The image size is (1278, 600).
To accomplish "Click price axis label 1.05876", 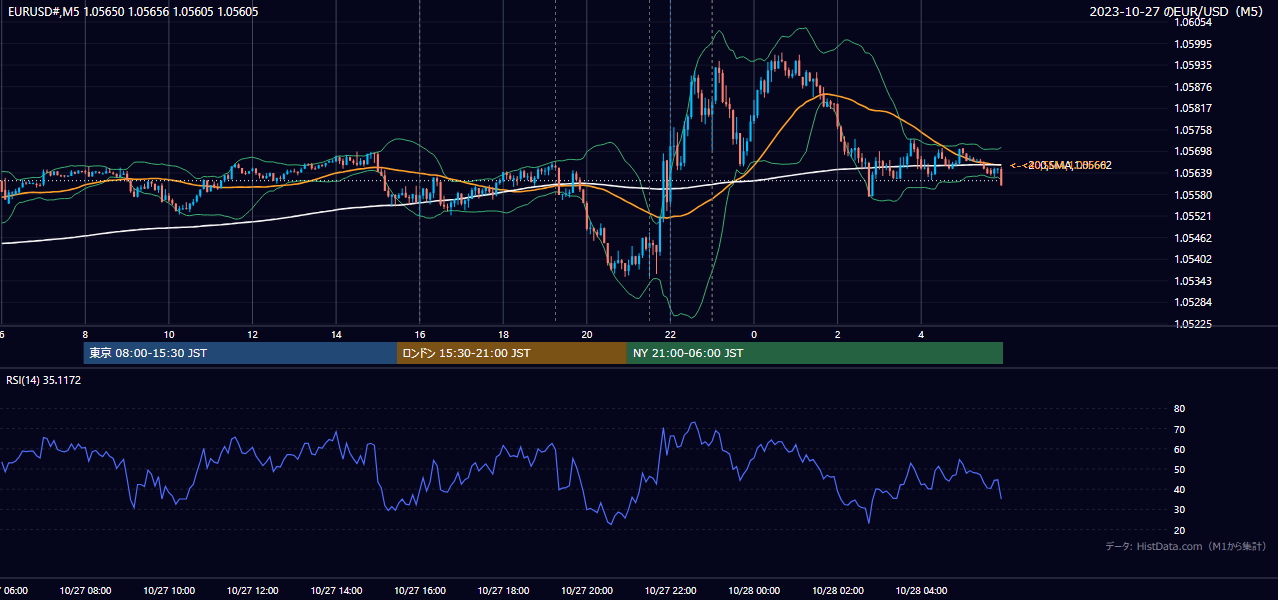I will 1192,87.
